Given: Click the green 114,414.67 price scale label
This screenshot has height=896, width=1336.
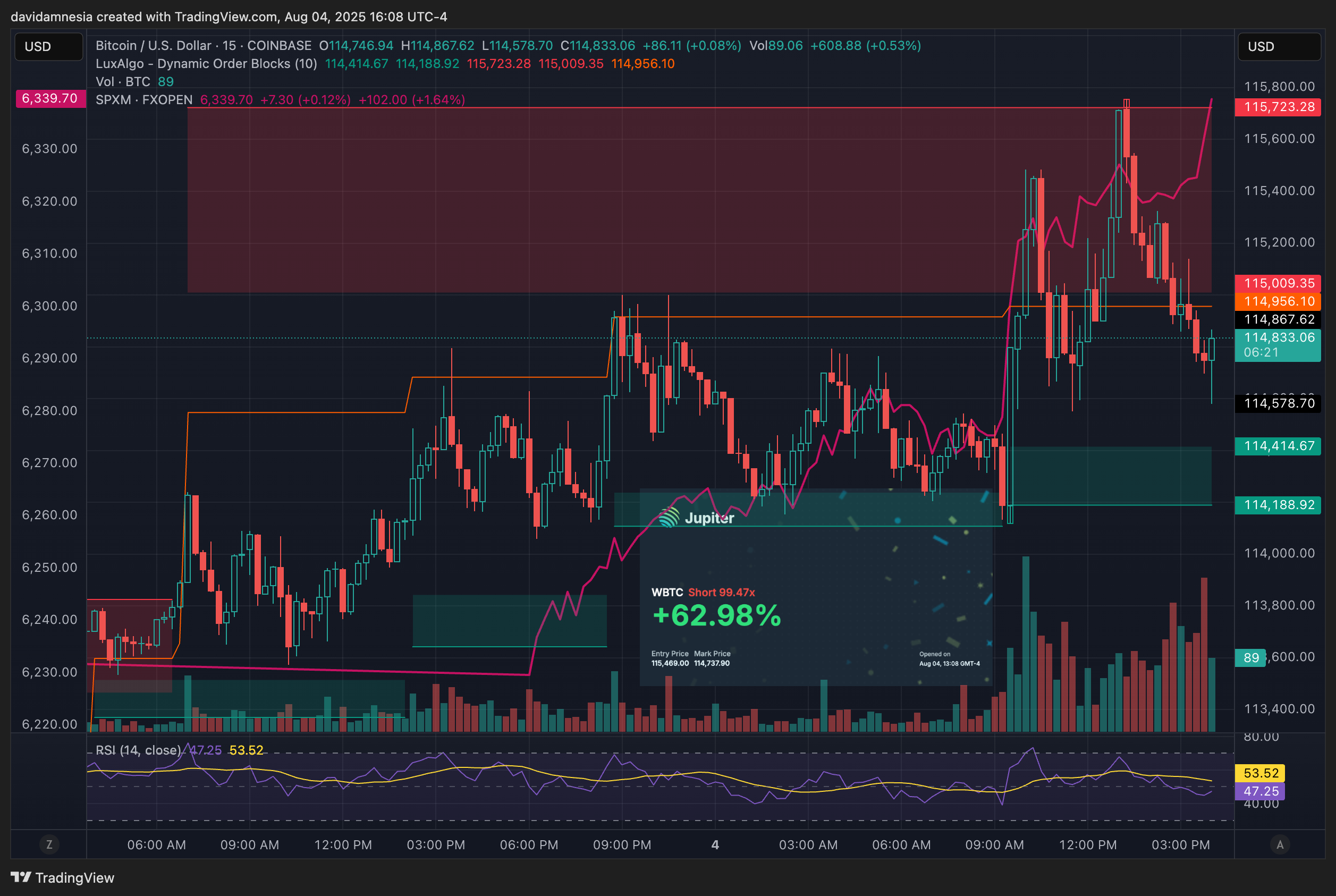Looking at the screenshot, I should (1278, 446).
